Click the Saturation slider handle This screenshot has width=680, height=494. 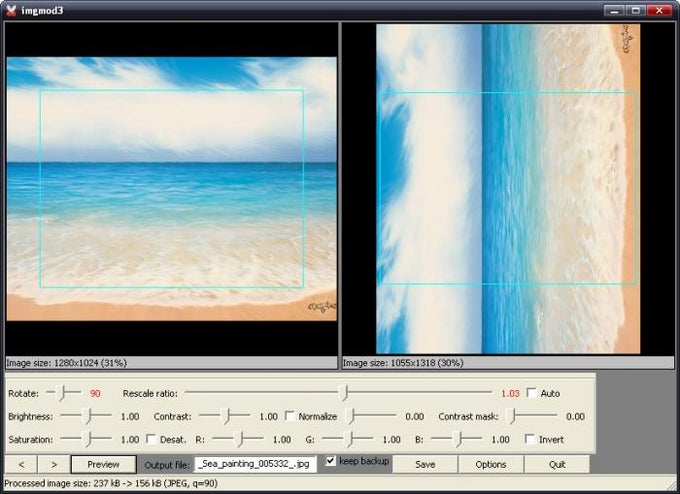click(88, 439)
